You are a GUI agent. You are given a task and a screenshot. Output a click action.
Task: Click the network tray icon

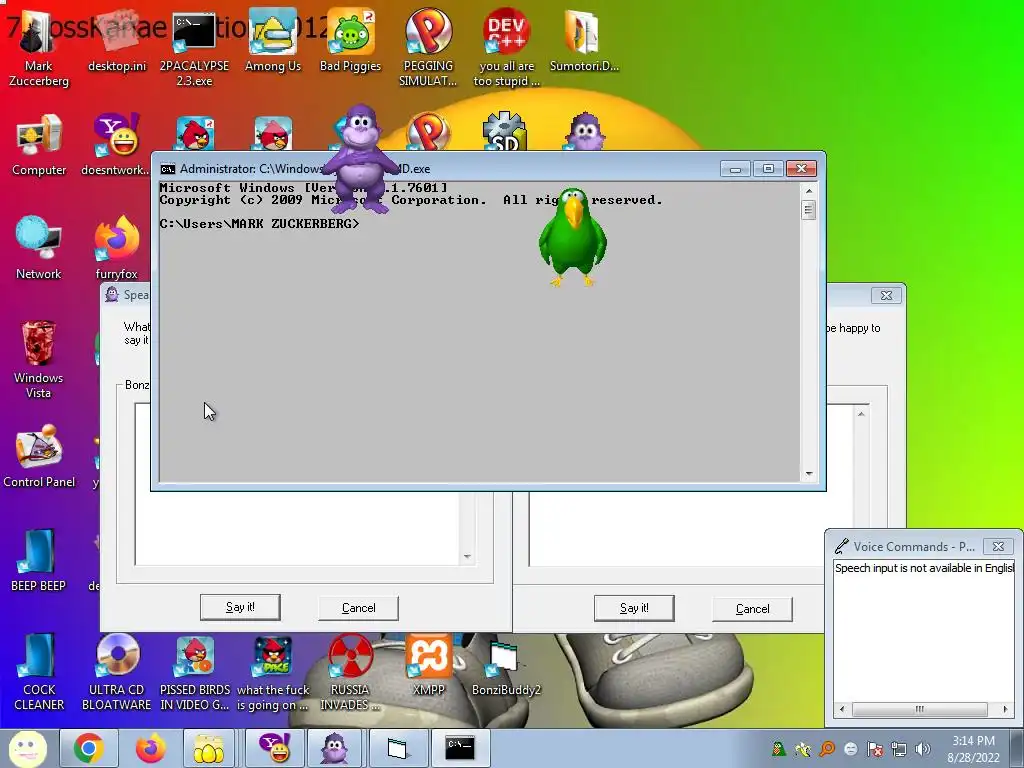[899, 749]
